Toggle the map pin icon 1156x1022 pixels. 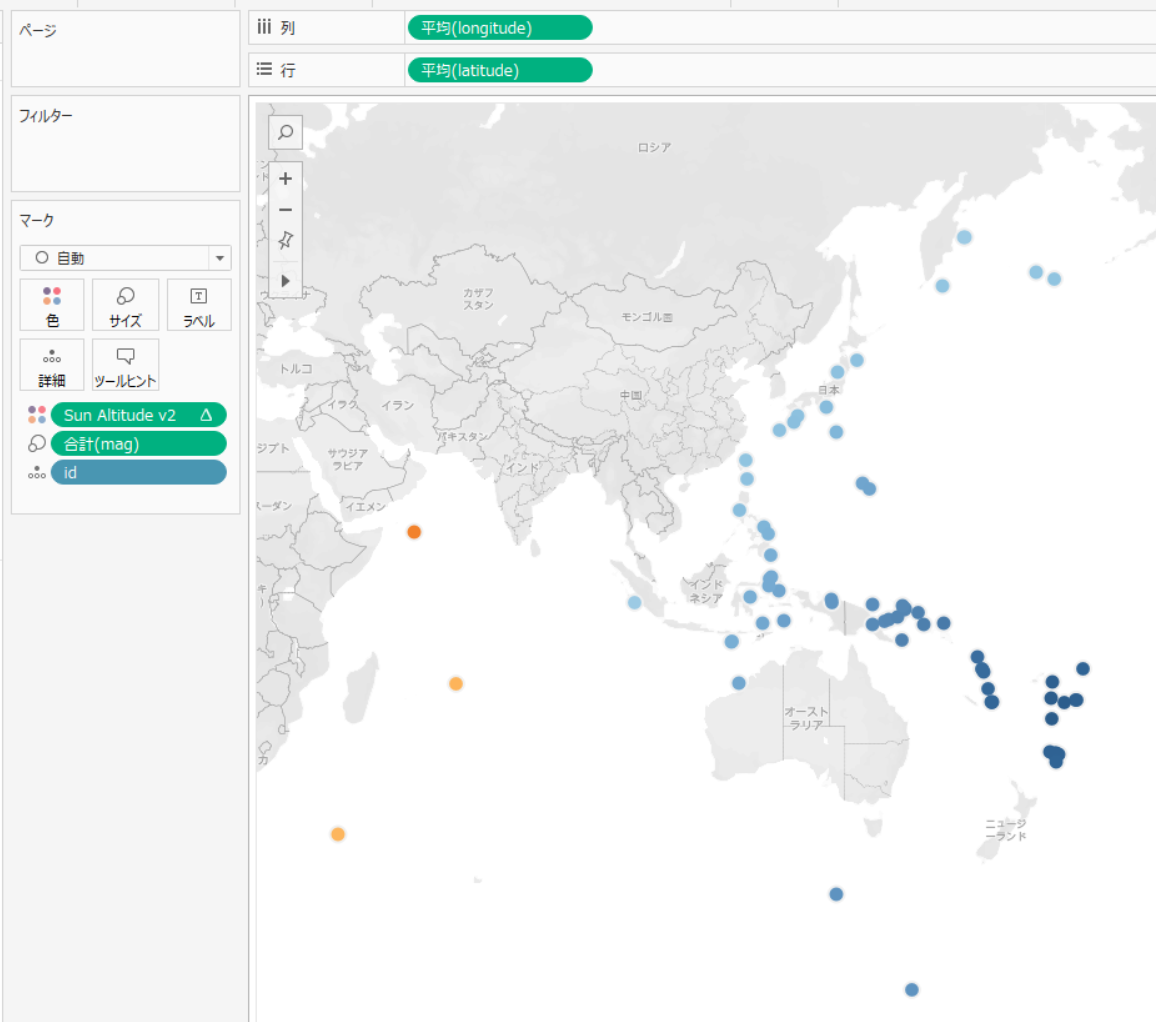pyautogui.click(x=285, y=240)
